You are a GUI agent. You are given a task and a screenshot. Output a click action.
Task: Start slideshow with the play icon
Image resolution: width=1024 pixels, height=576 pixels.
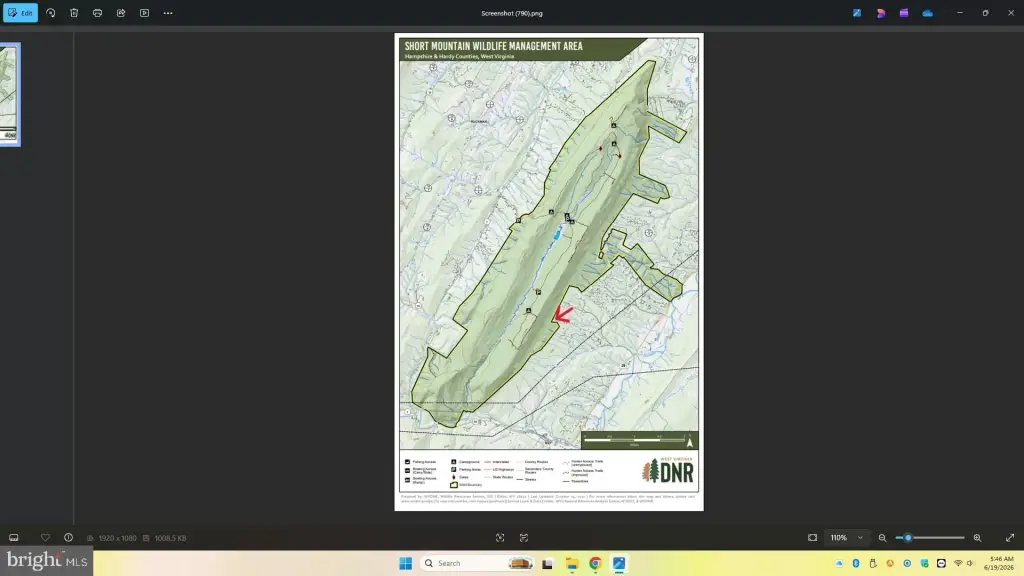tap(144, 13)
